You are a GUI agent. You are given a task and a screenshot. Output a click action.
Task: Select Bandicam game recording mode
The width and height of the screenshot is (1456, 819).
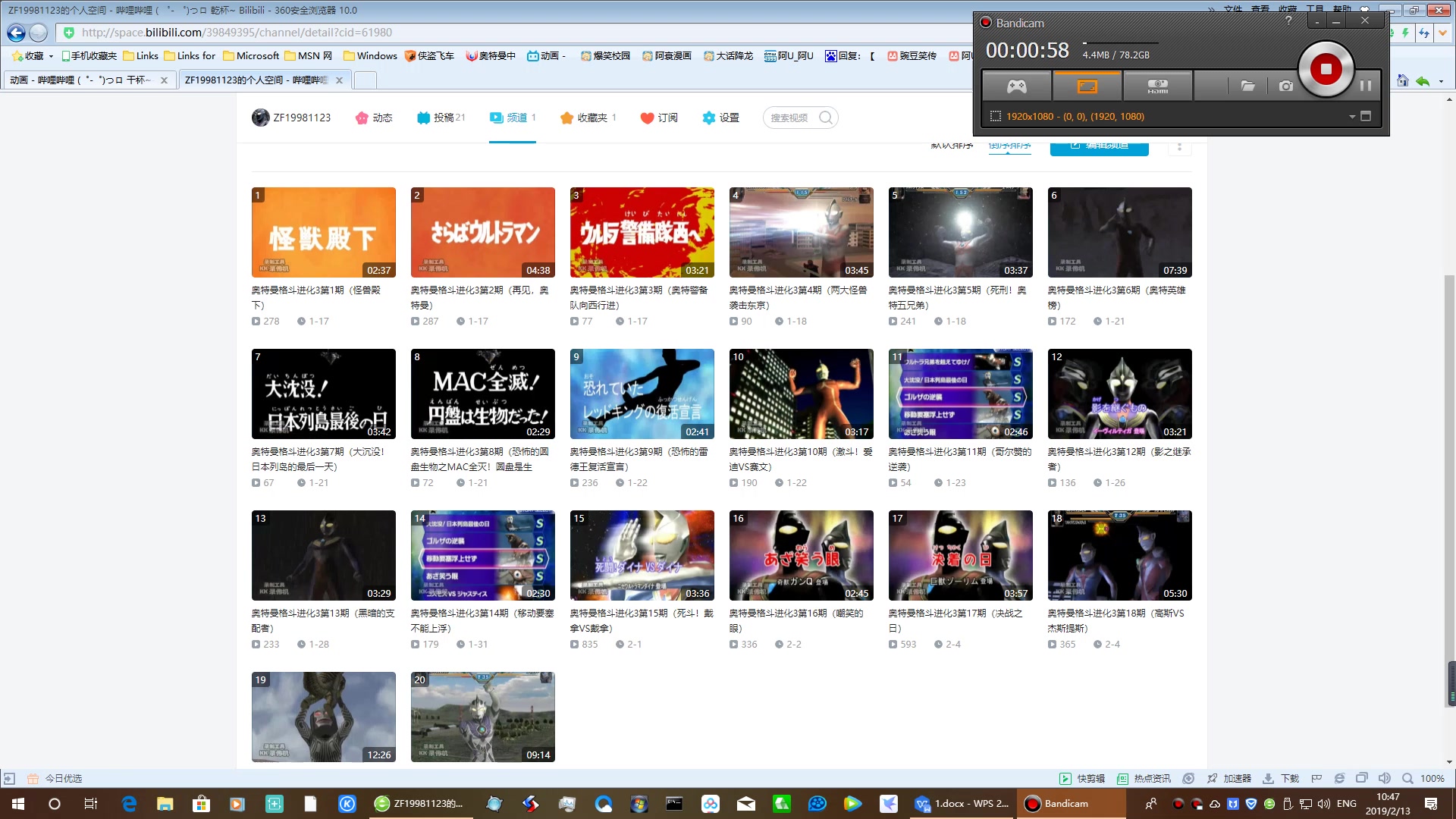click(x=1016, y=86)
